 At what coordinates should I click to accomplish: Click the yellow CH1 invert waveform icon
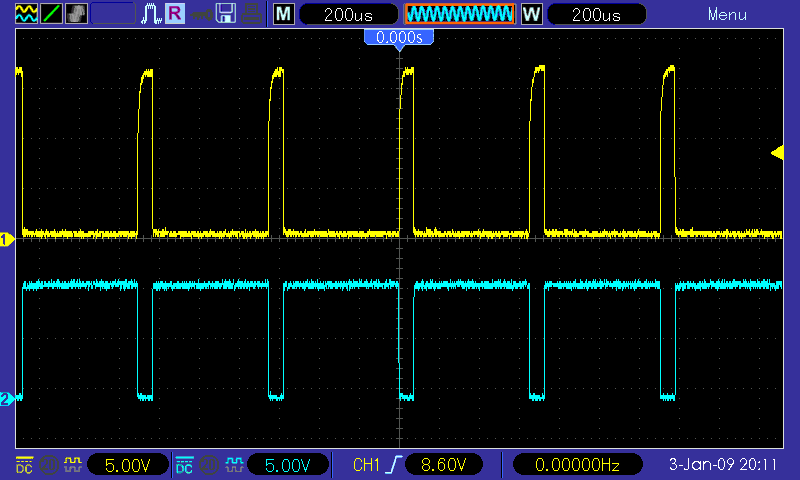point(73,465)
